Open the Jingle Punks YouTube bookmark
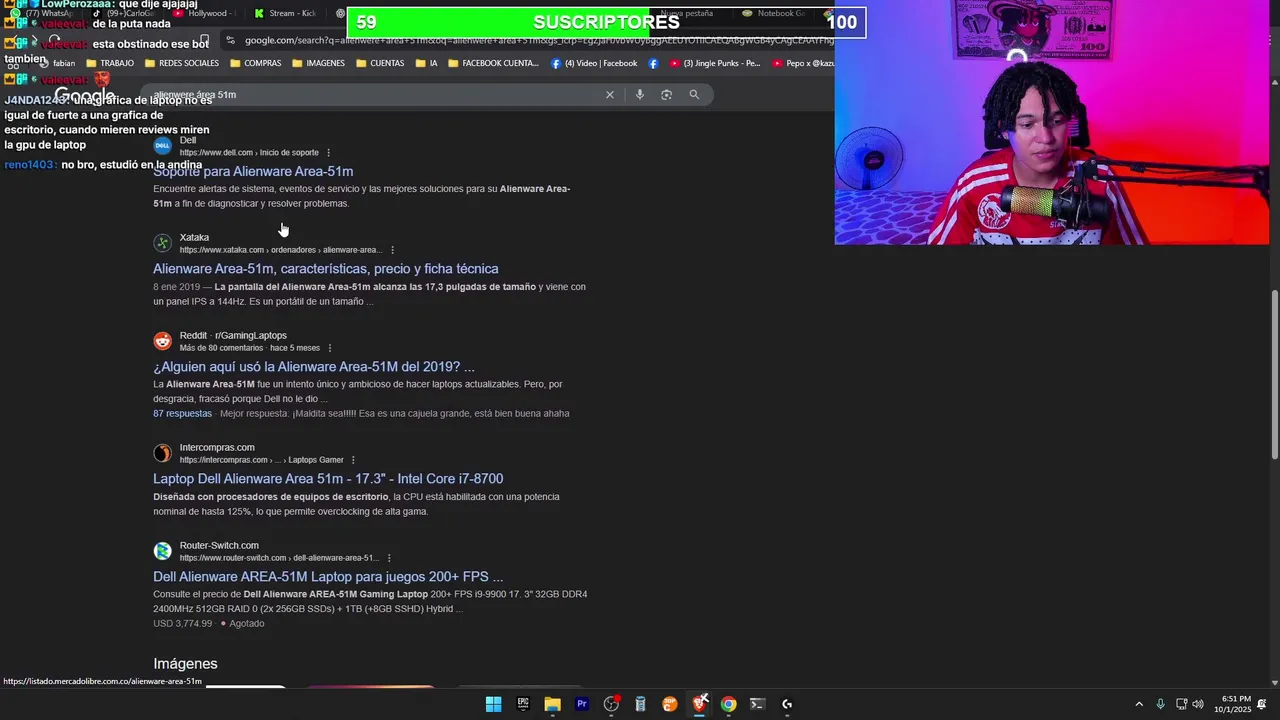 point(715,63)
